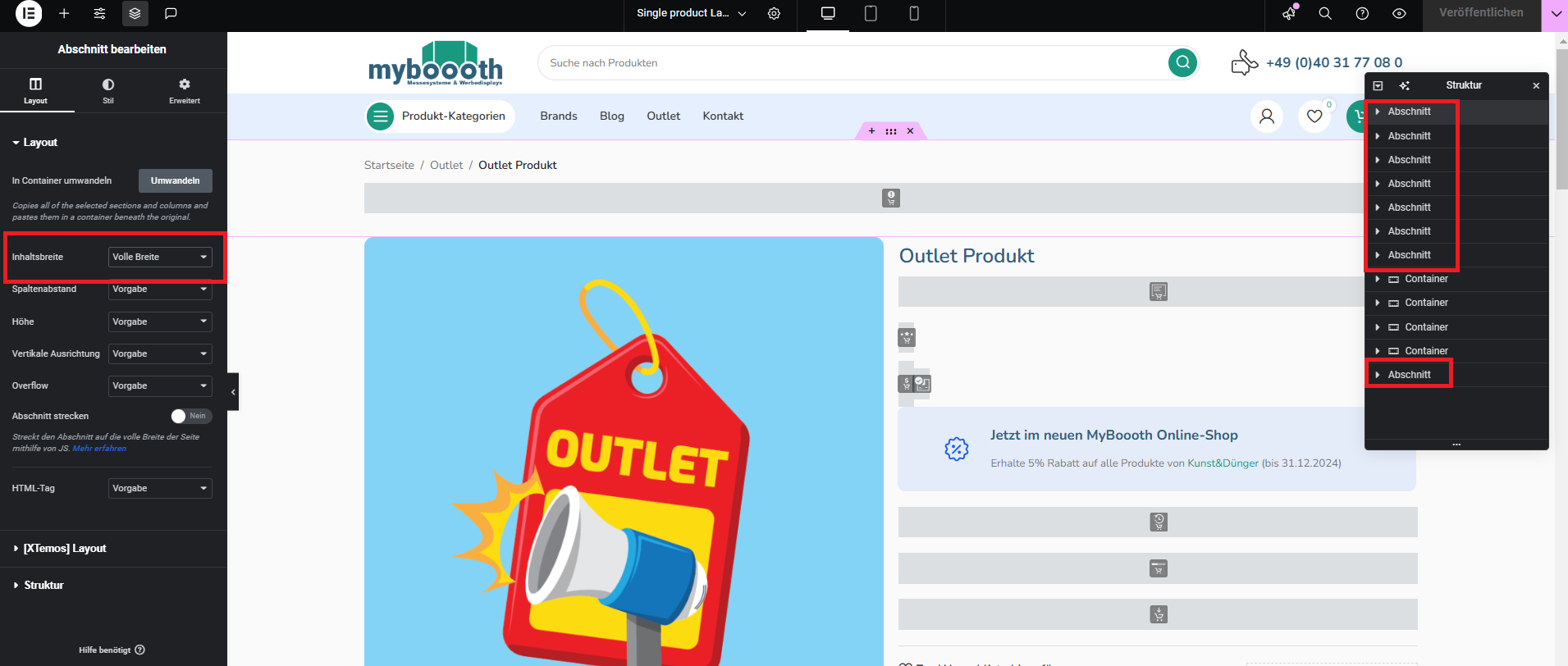1568x666 pixels.
Task: Open the Finder search icon in top bar
Action: 1325,13
